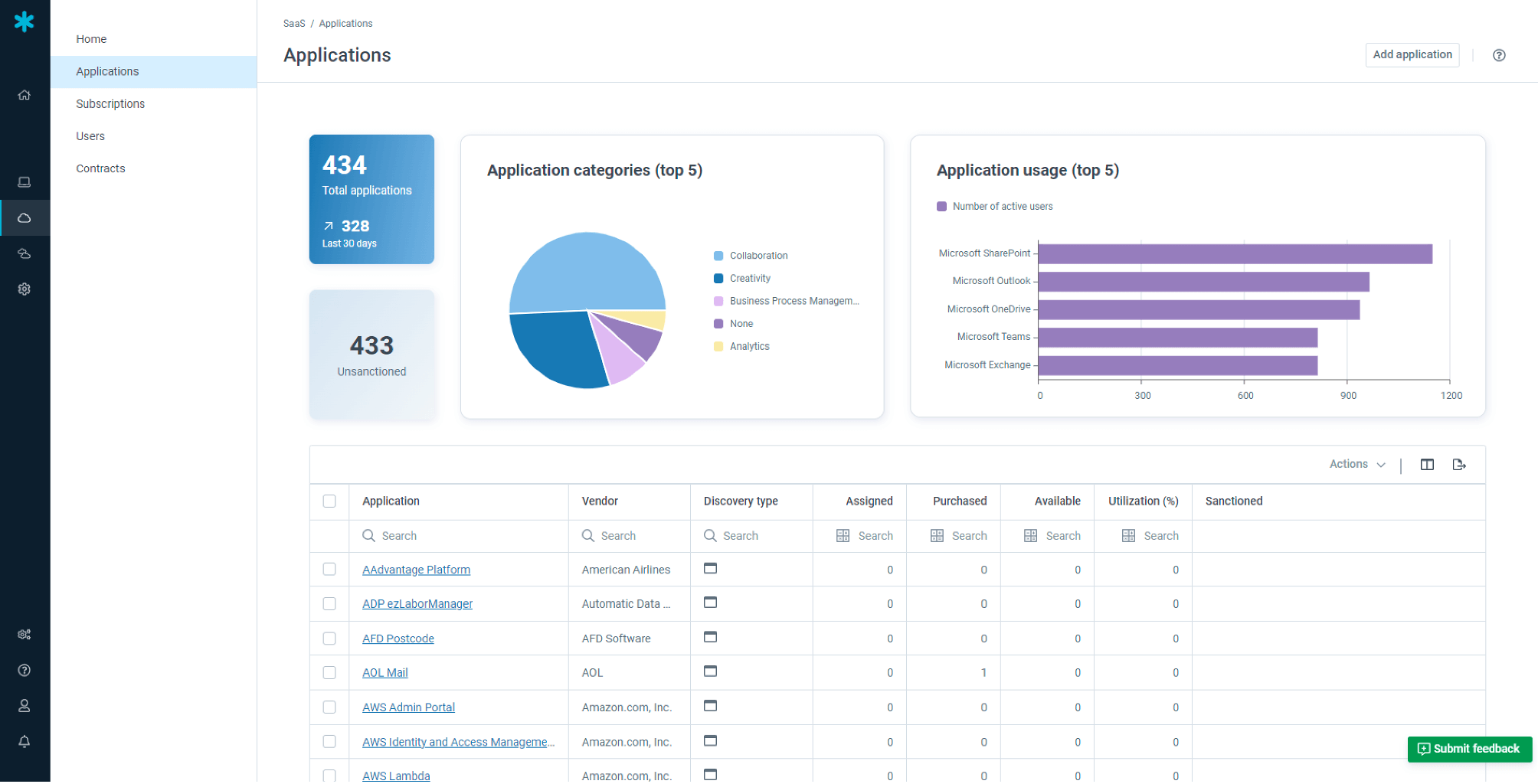Viewport: 1538px width, 784px height.
Task: Check the AADvantage Platform row checkbox
Action: (329, 570)
